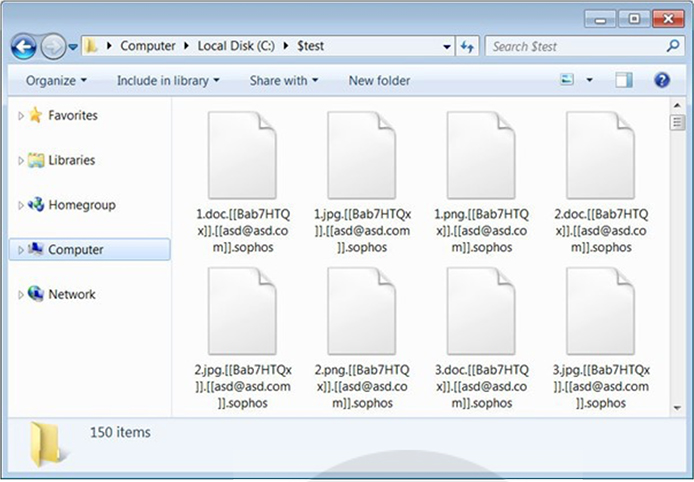694x482 pixels.
Task: Open Help with the question mark icon
Action: (x=662, y=80)
